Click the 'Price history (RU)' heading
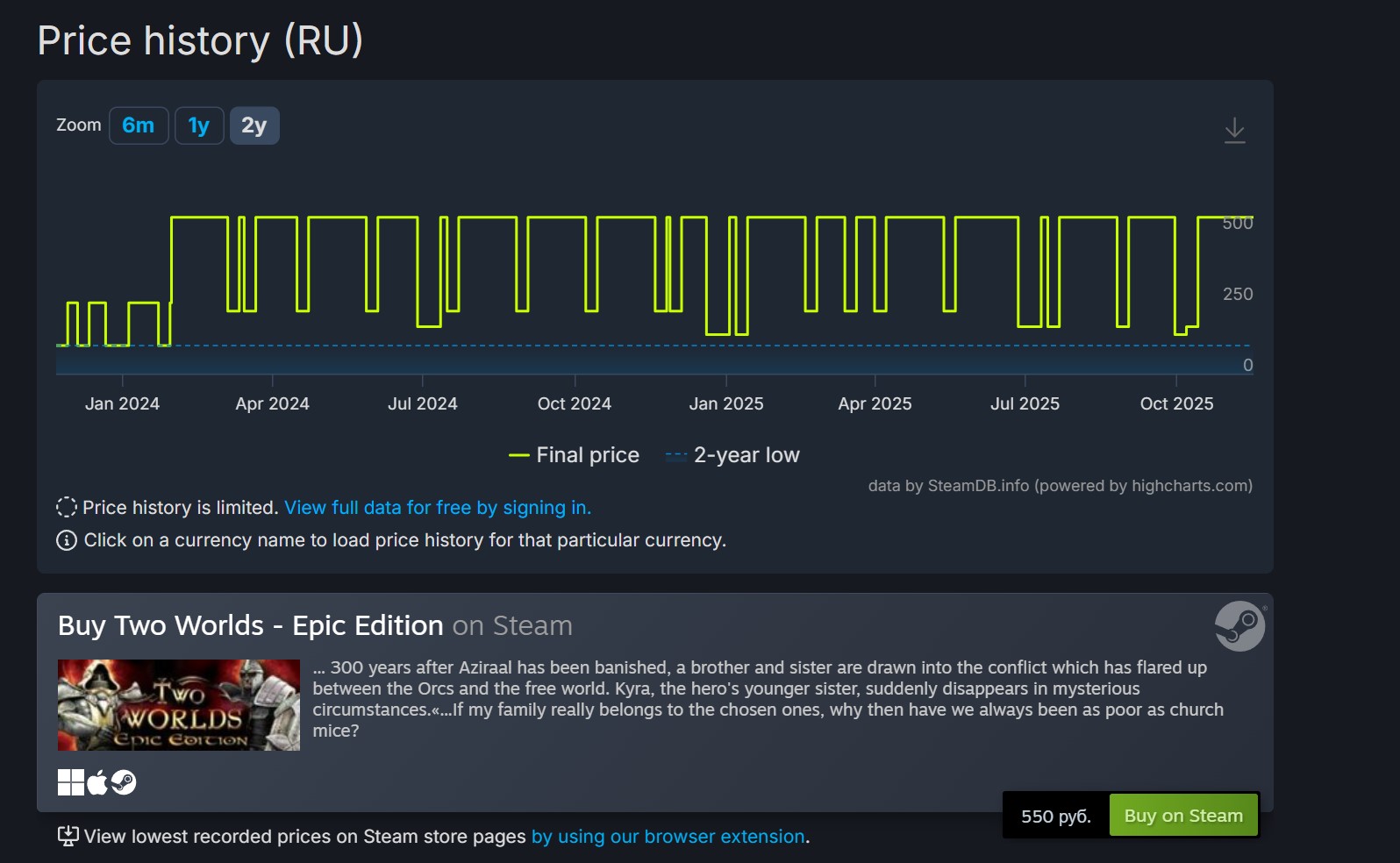 point(200,41)
